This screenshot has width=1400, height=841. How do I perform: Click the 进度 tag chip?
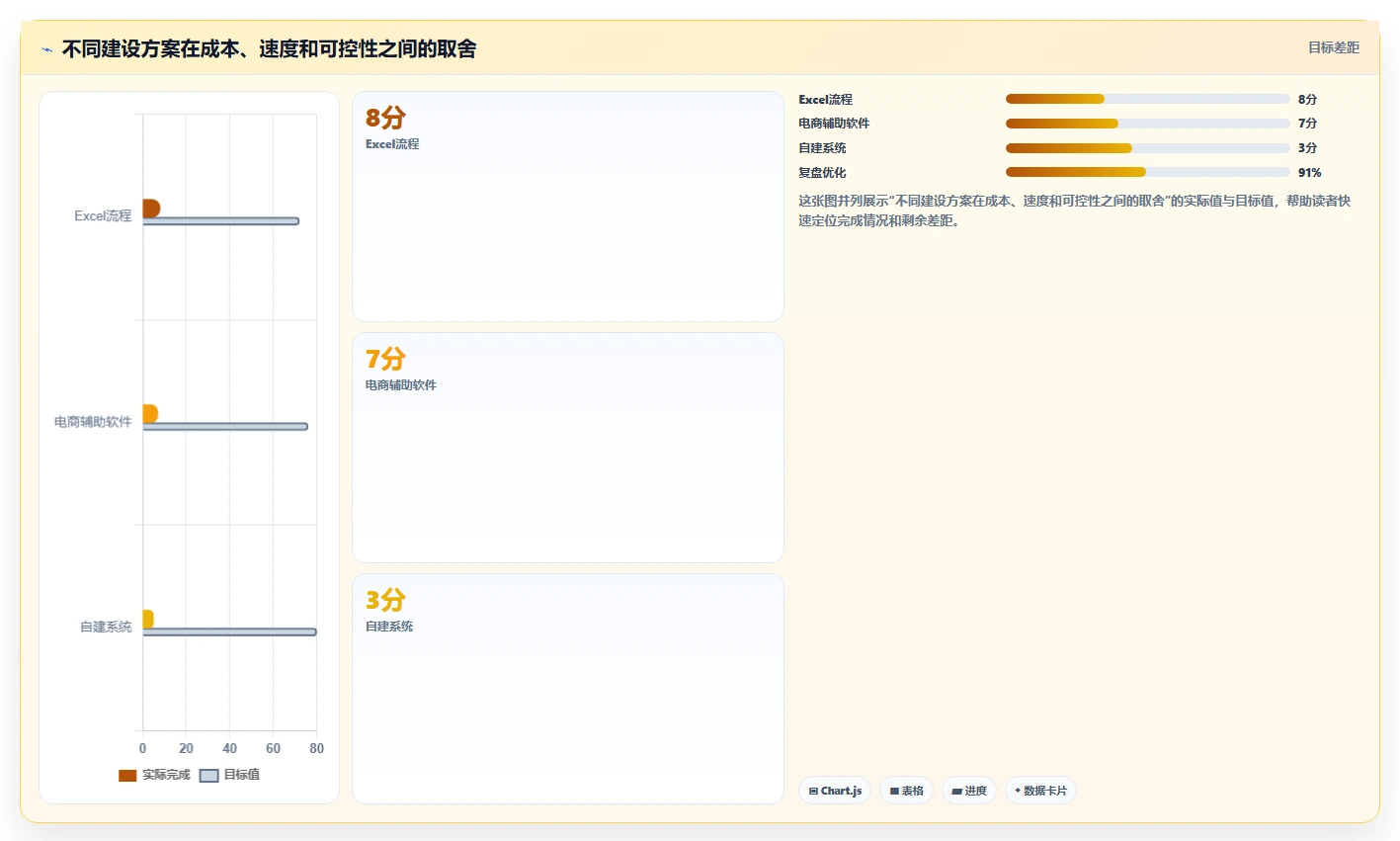coord(969,791)
